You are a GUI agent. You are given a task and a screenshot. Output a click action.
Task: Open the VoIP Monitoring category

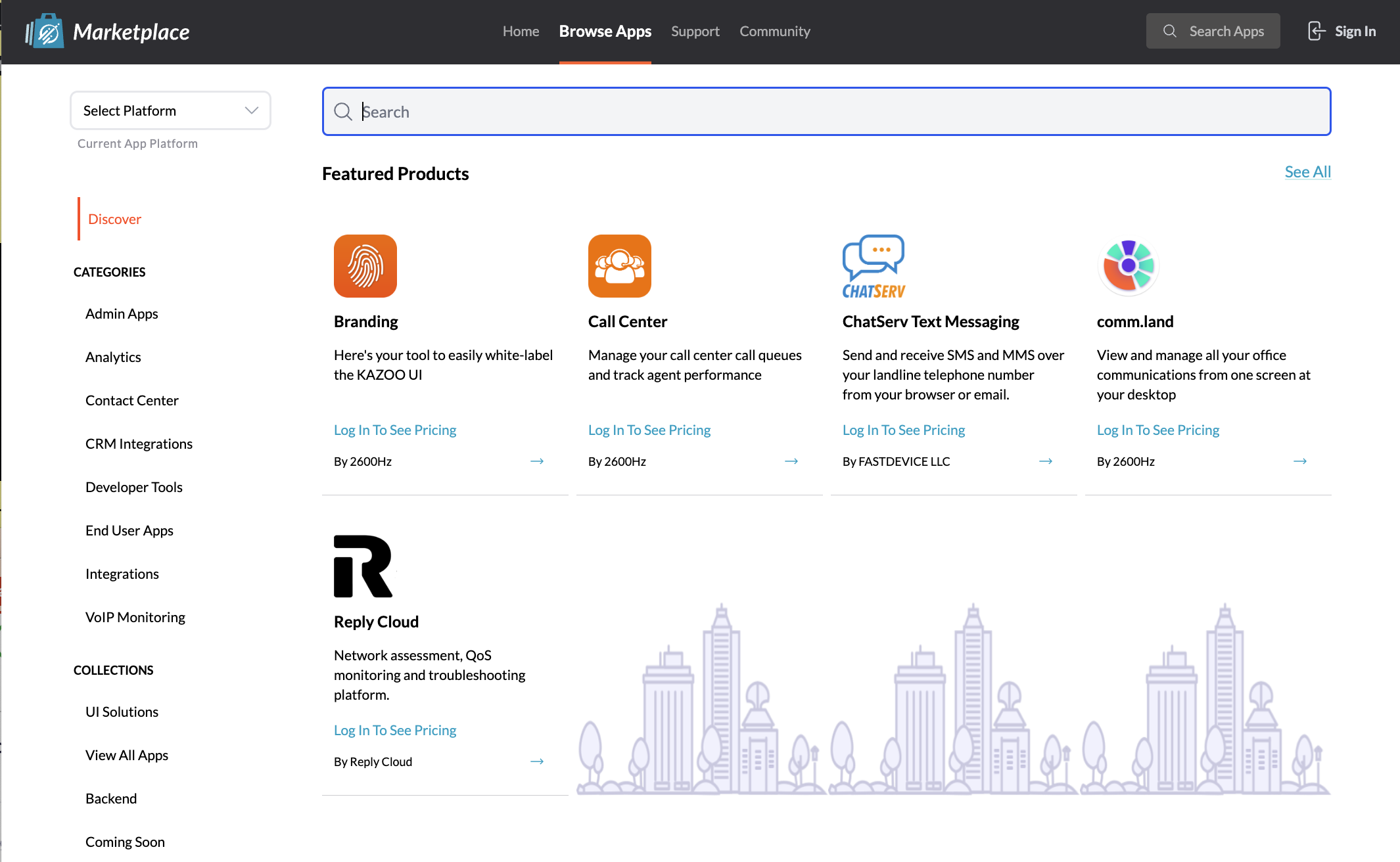[x=135, y=617]
